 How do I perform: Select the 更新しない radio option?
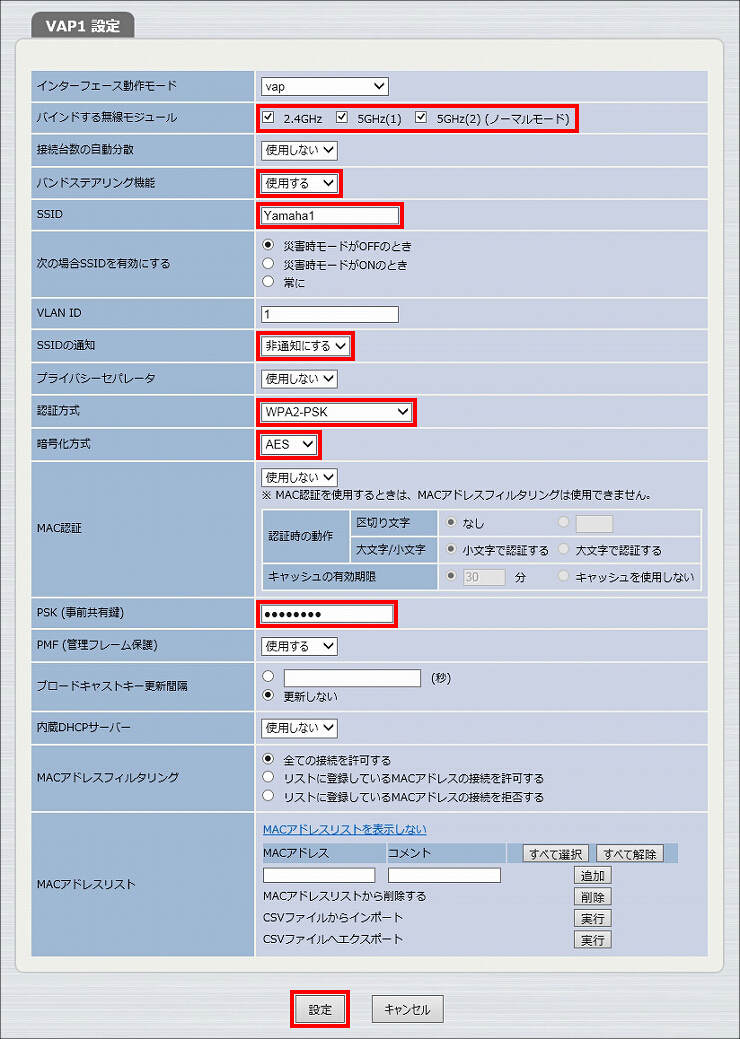[268, 696]
